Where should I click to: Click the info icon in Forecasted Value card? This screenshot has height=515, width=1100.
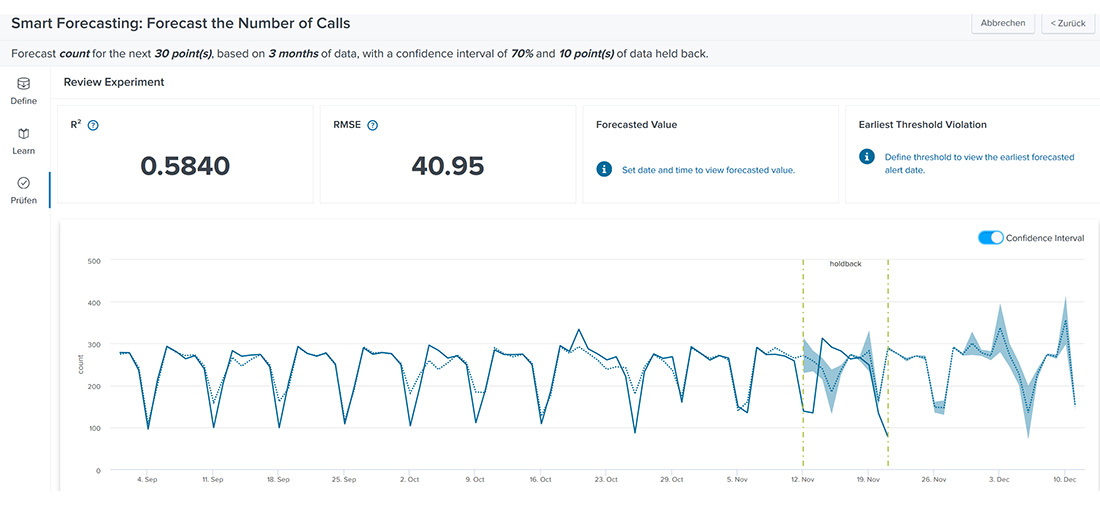coord(604,170)
